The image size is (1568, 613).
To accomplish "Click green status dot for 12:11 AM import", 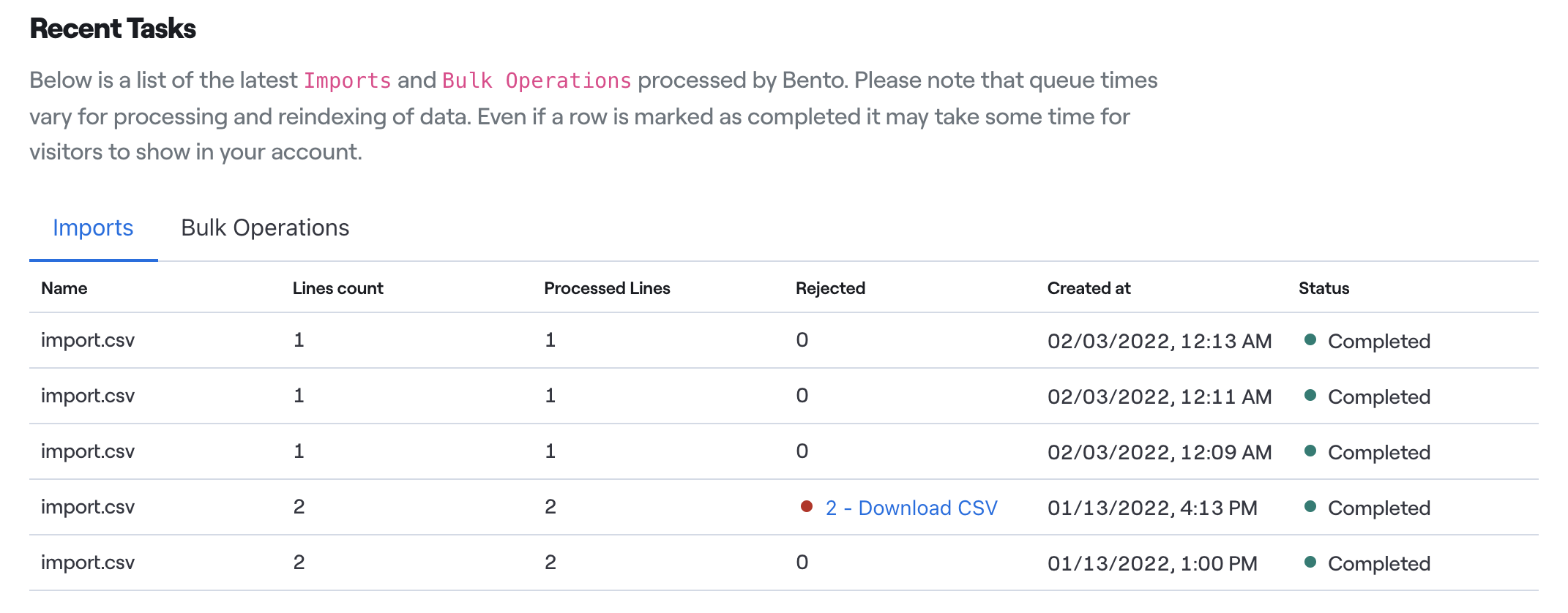I will click(x=1311, y=395).
